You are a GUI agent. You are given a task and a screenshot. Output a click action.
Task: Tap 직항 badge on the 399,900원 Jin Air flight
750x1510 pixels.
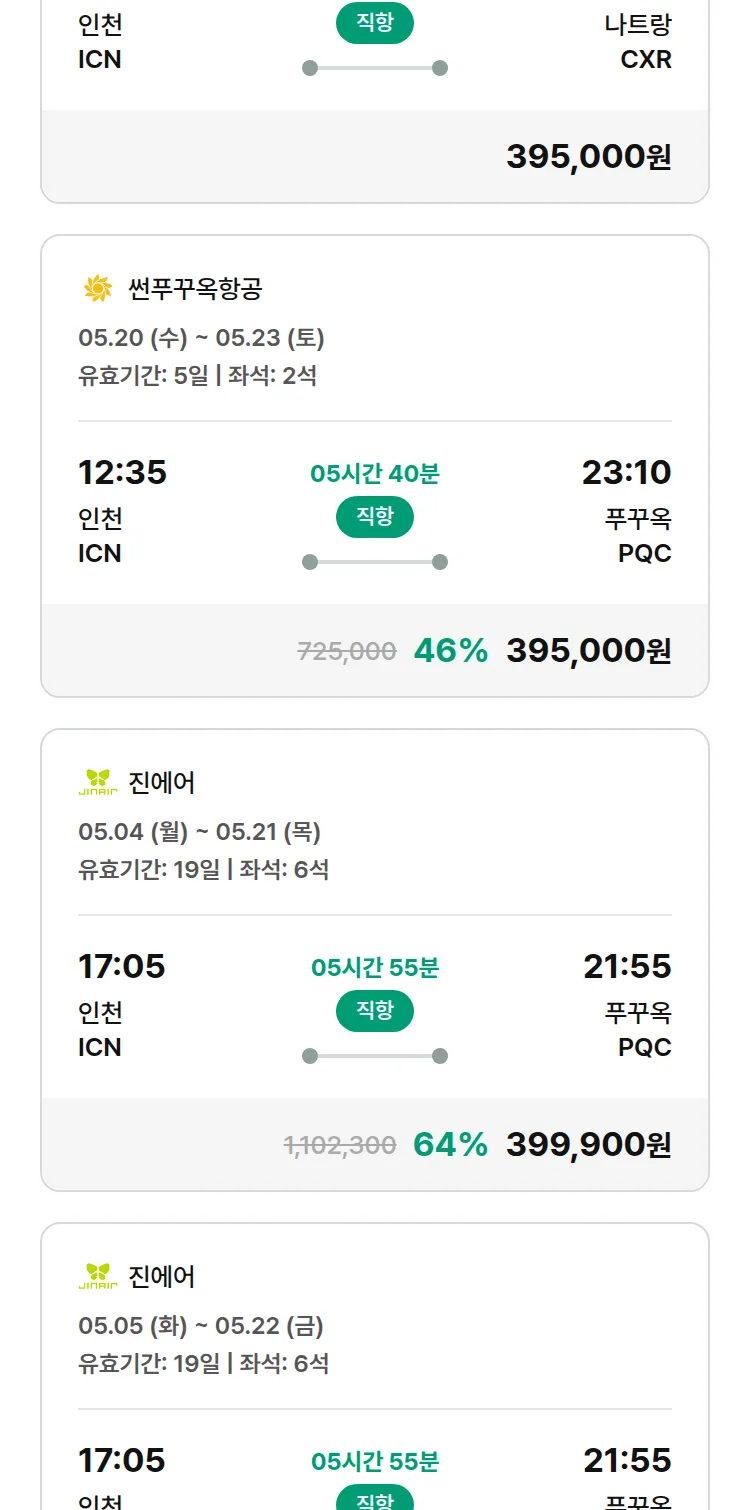[x=375, y=1011]
